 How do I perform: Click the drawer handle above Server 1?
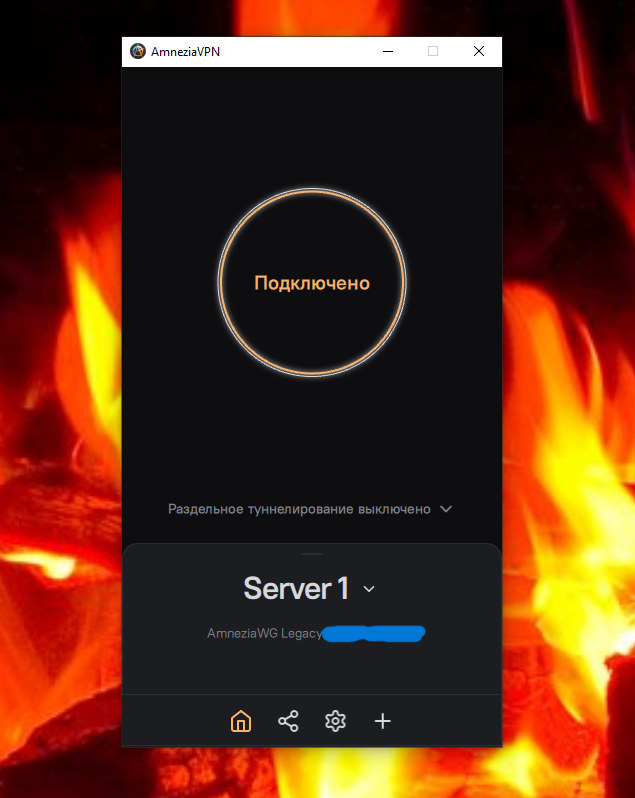(312, 554)
